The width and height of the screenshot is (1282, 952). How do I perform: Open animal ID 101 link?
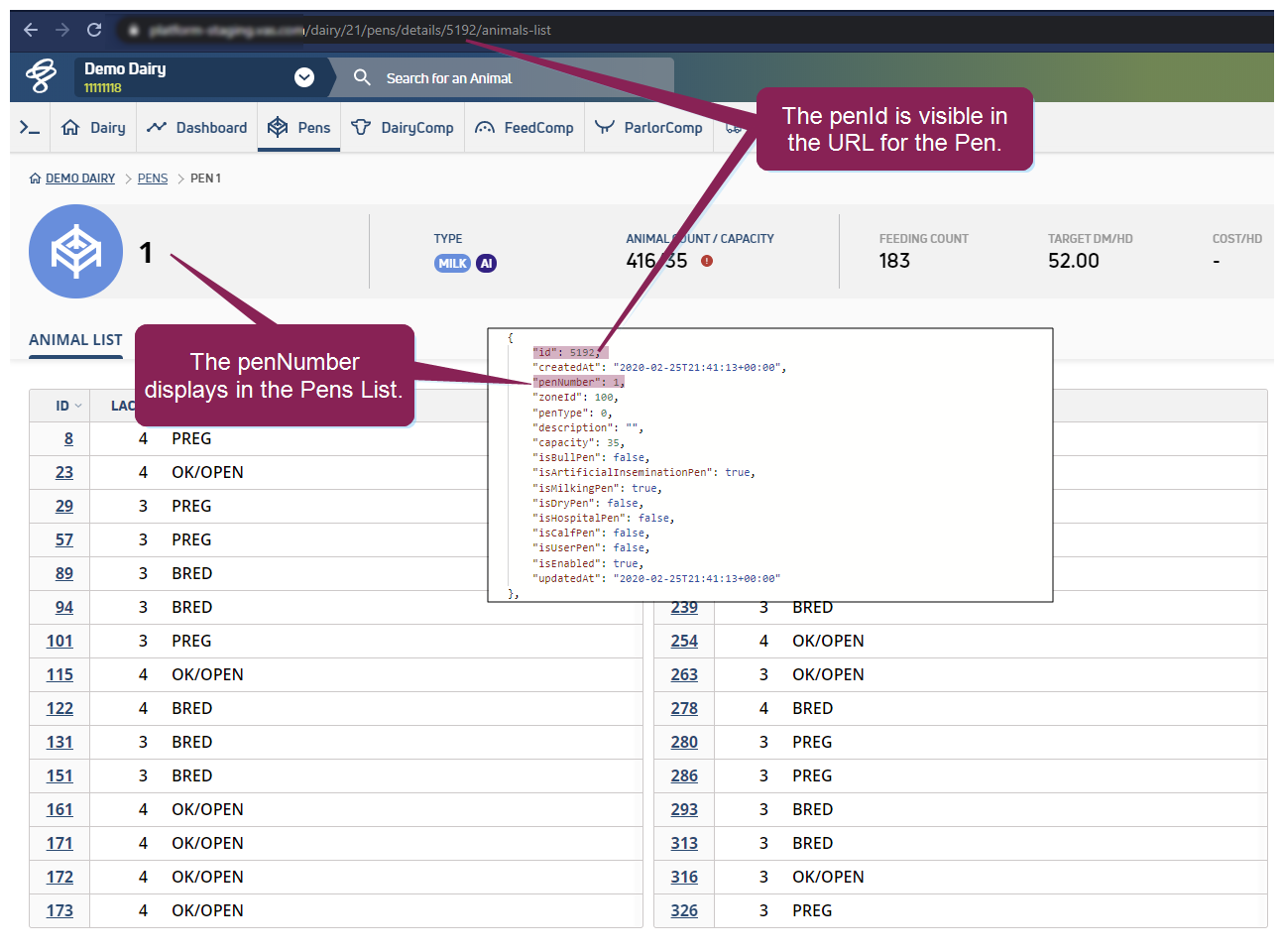(x=59, y=641)
